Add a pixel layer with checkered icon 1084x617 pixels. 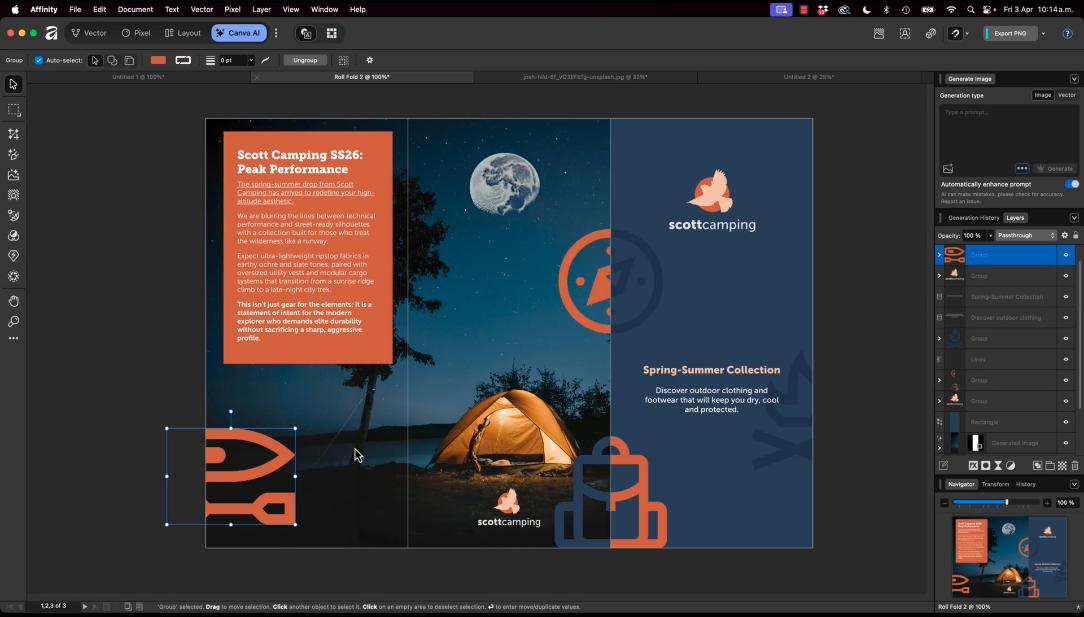tap(1063, 466)
